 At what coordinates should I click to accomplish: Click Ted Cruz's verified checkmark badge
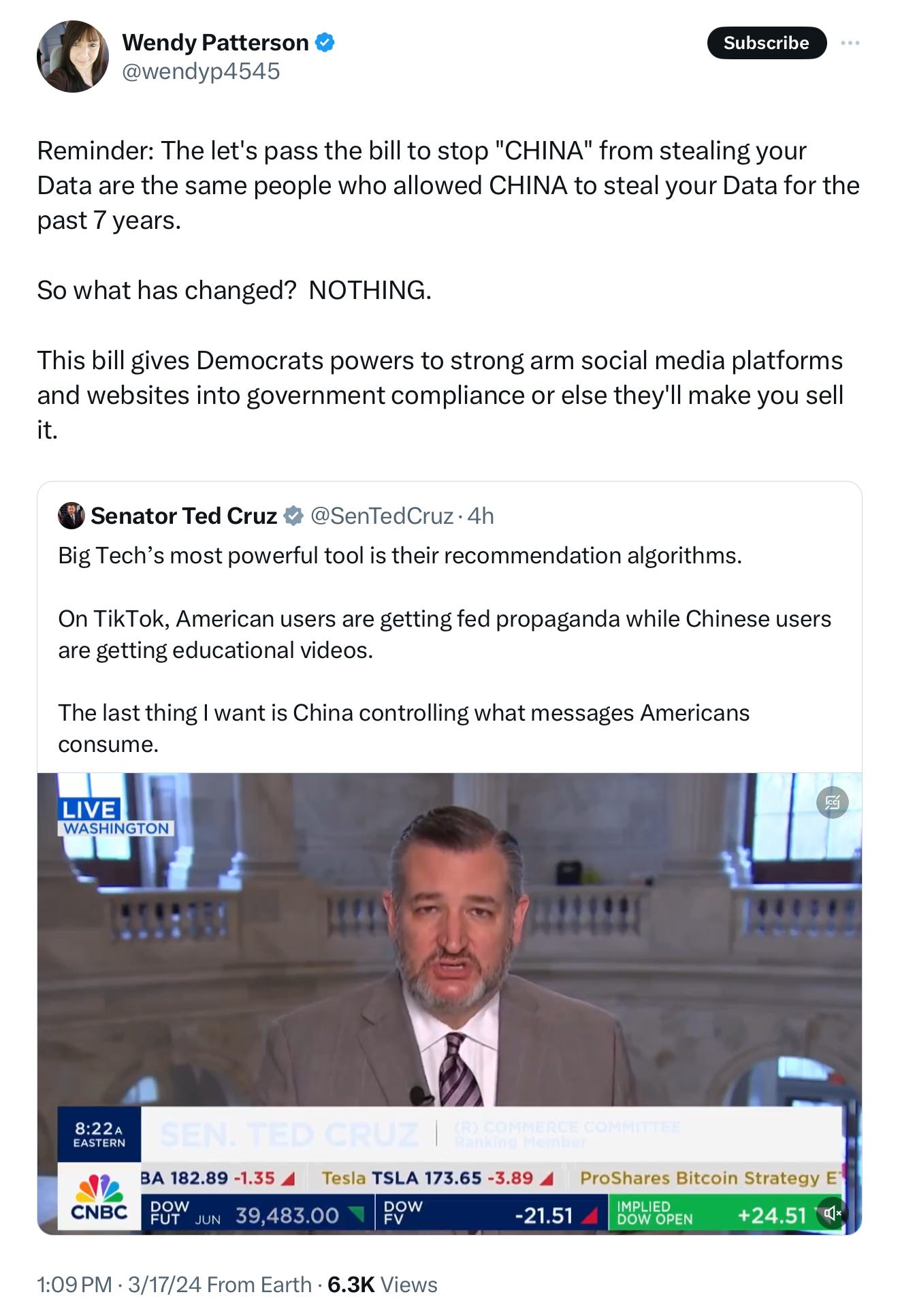(x=293, y=516)
